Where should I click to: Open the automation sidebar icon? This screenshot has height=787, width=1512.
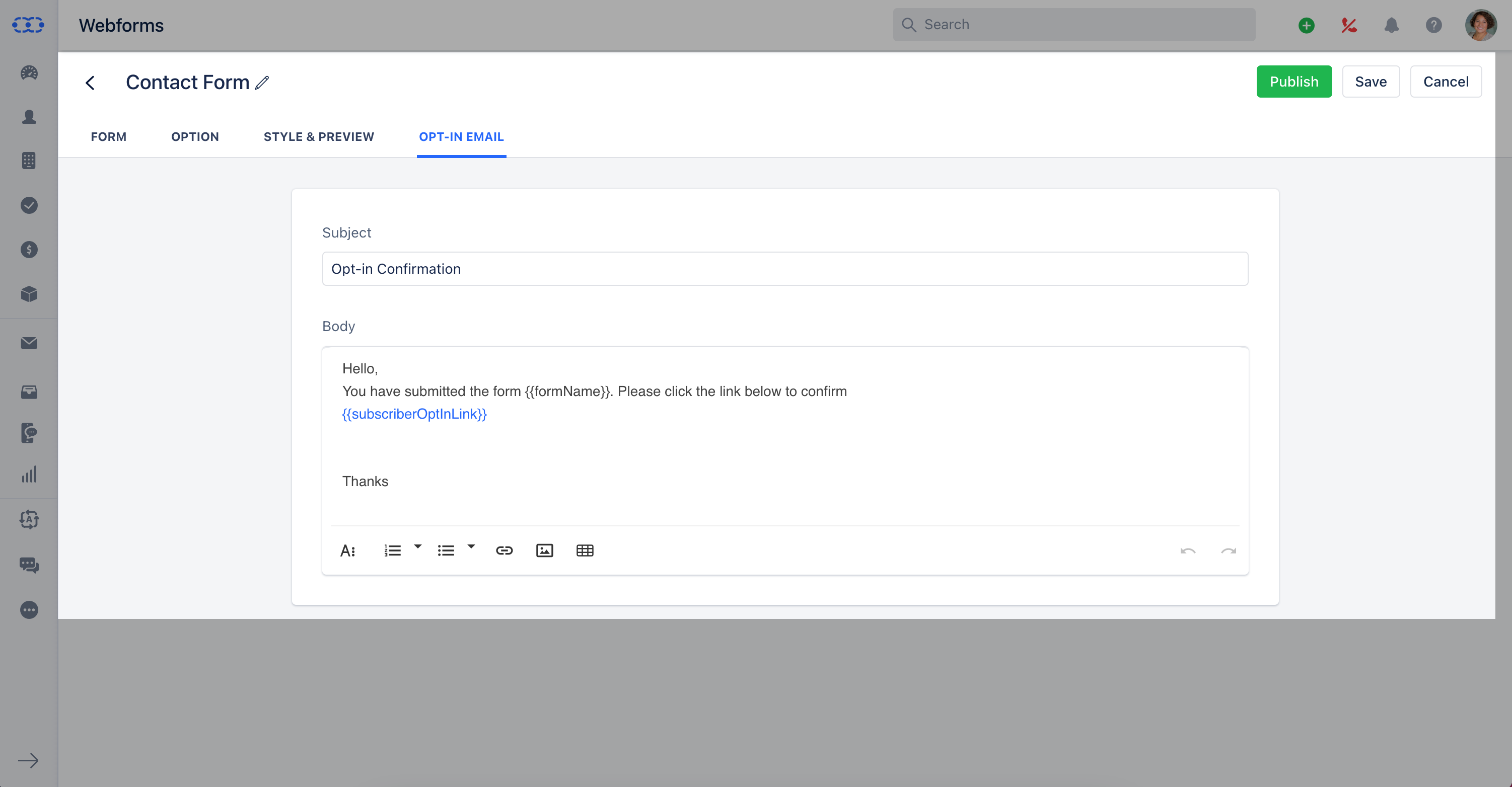coord(29,520)
